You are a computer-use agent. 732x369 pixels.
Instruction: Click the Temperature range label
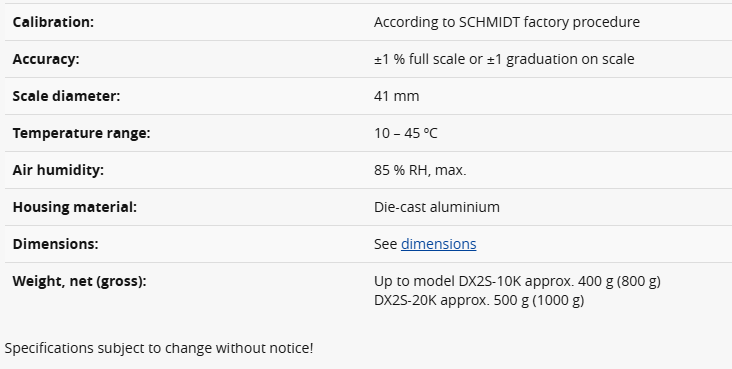tap(81, 133)
